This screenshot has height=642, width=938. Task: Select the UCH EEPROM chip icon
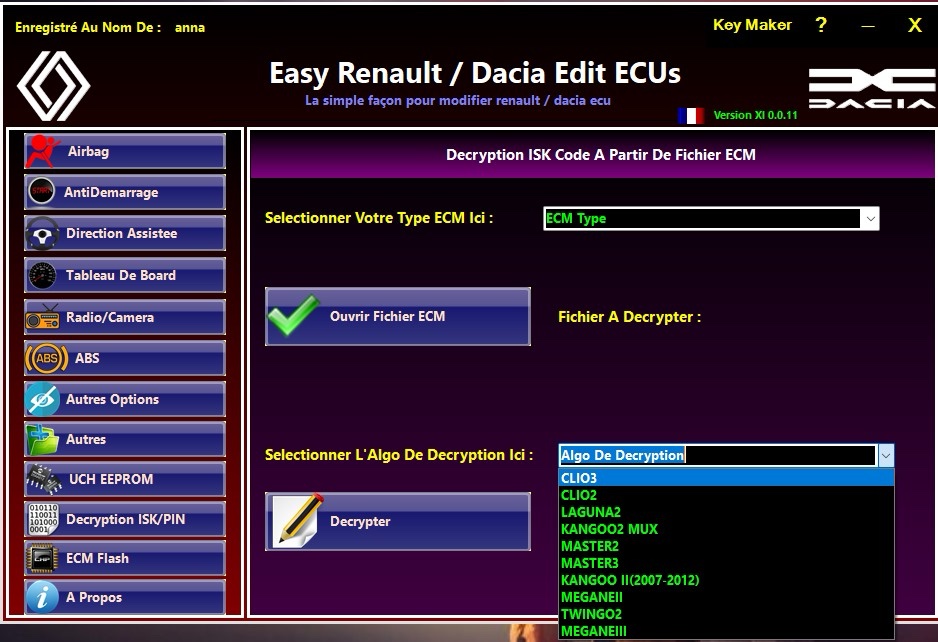click(x=42, y=478)
